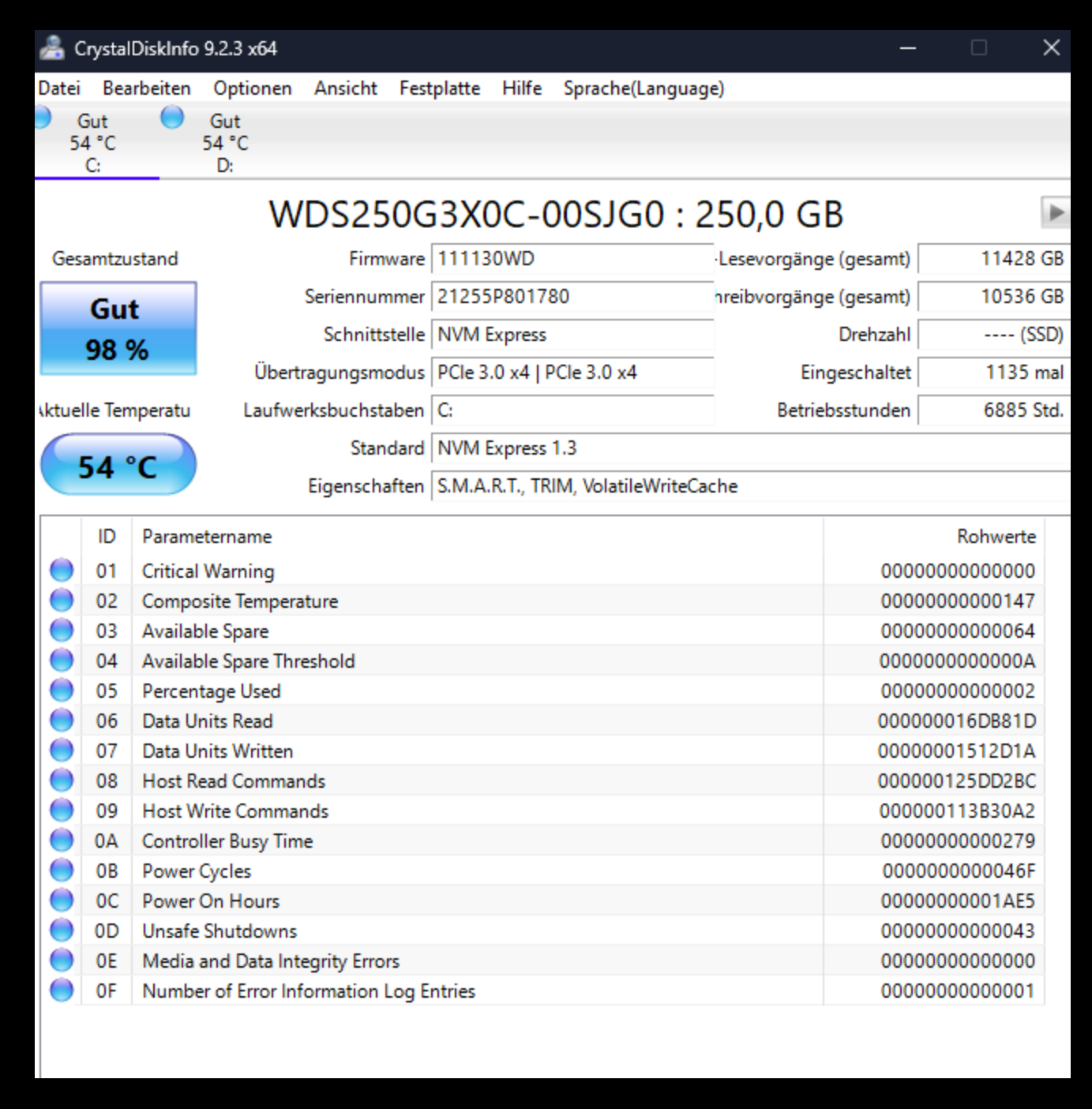Click the status orb for Controller Busy Time
This screenshot has height=1109, width=1092.
point(62,841)
